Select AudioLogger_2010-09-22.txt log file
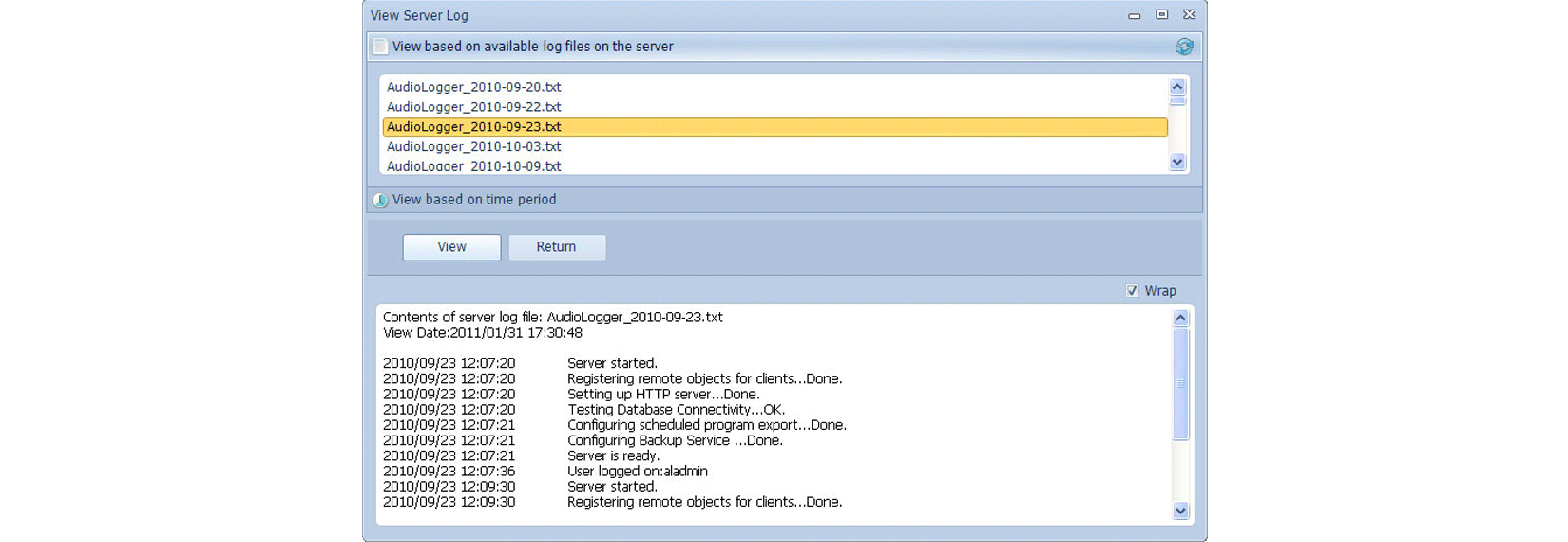 pyautogui.click(x=473, y=107)
